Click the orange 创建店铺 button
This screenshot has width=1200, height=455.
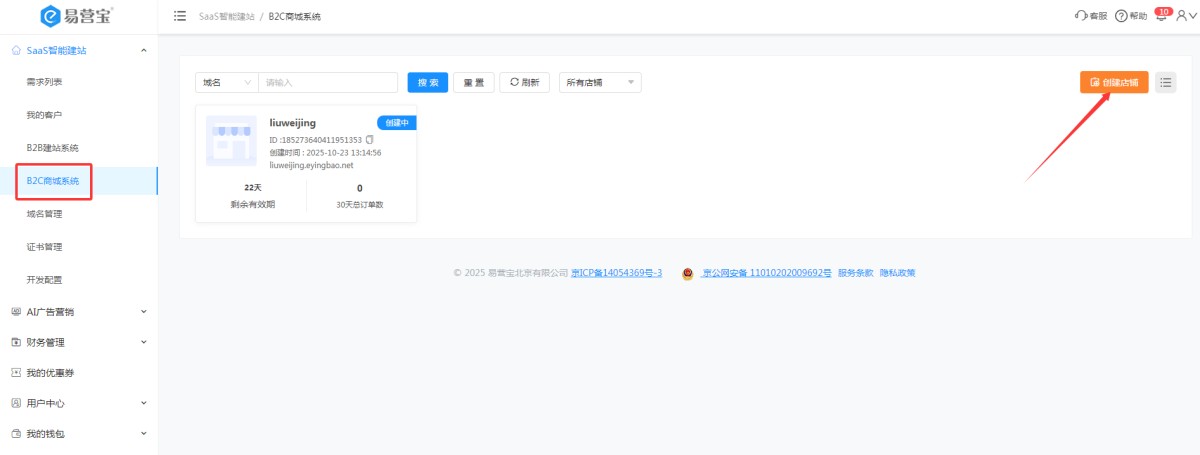tap(1113, 82)
